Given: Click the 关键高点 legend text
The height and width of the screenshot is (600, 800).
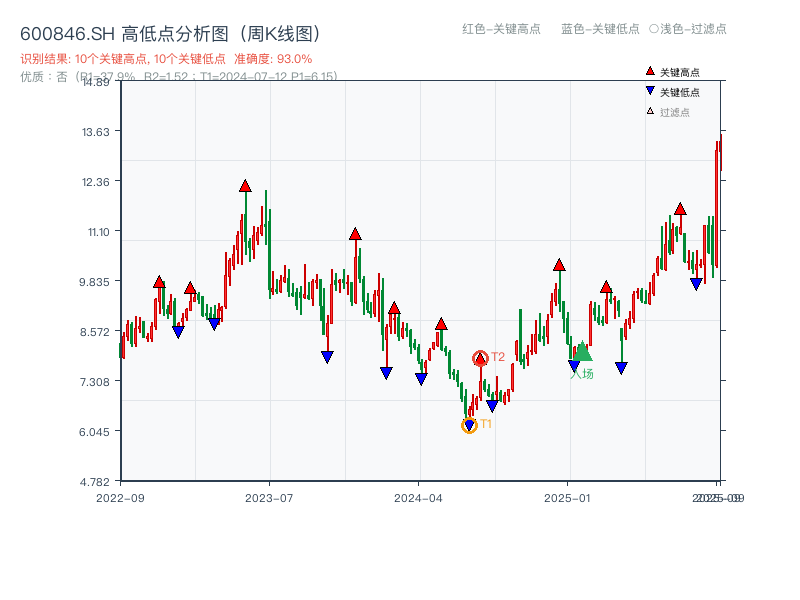Looking at the screenshot, I should (x=680, y=72).
